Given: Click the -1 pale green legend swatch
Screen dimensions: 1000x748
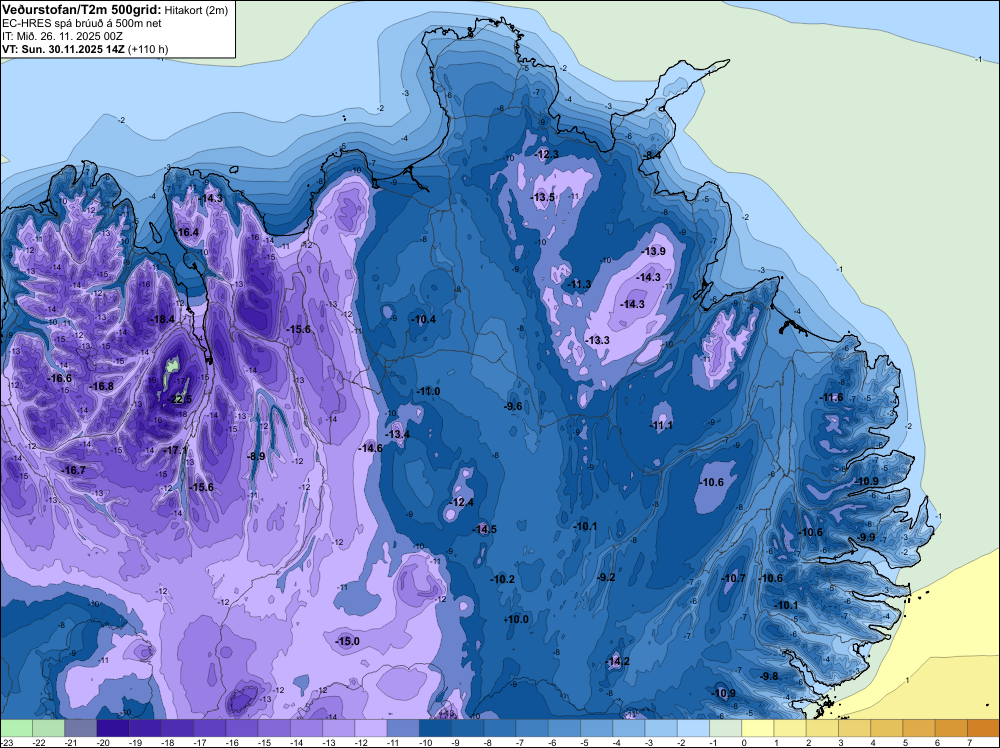Looking at the screenshot, I should tap(725, 728).
